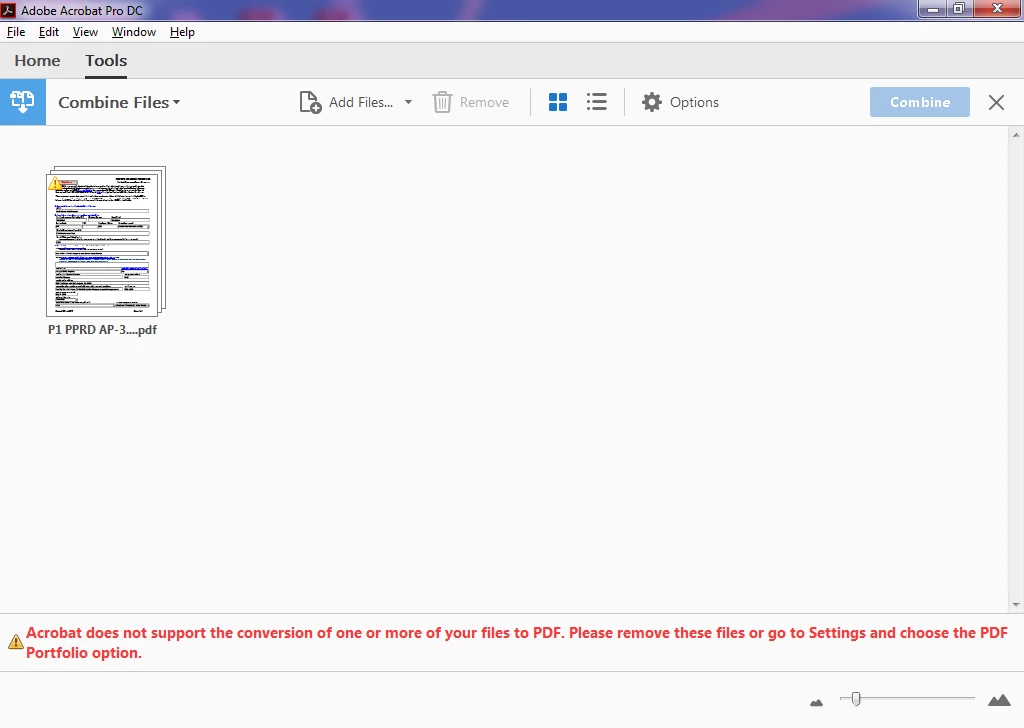Switch to the Tools tab

[x=106, y=61]
